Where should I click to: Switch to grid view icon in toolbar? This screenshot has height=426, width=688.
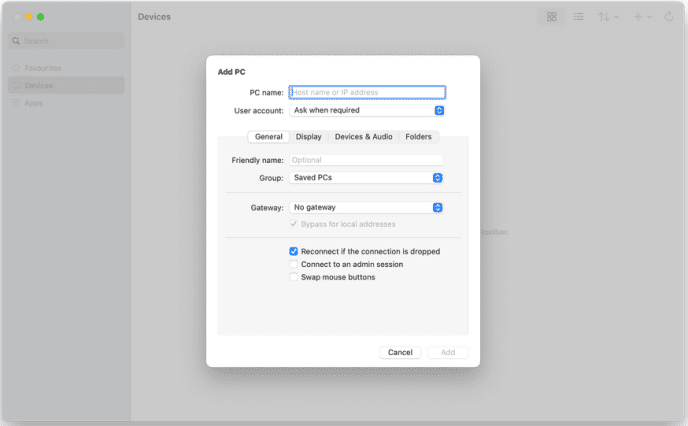click(551, 17)
